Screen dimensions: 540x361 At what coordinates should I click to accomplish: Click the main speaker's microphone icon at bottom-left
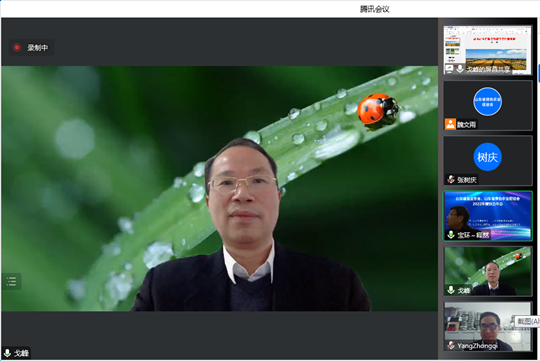(7, 353)
